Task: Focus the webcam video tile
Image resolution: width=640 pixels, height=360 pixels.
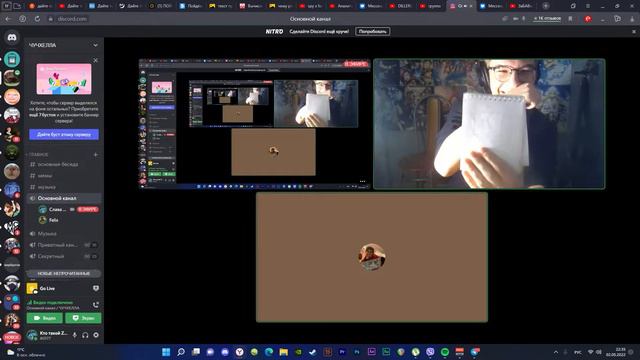Action: coord(489,124)
